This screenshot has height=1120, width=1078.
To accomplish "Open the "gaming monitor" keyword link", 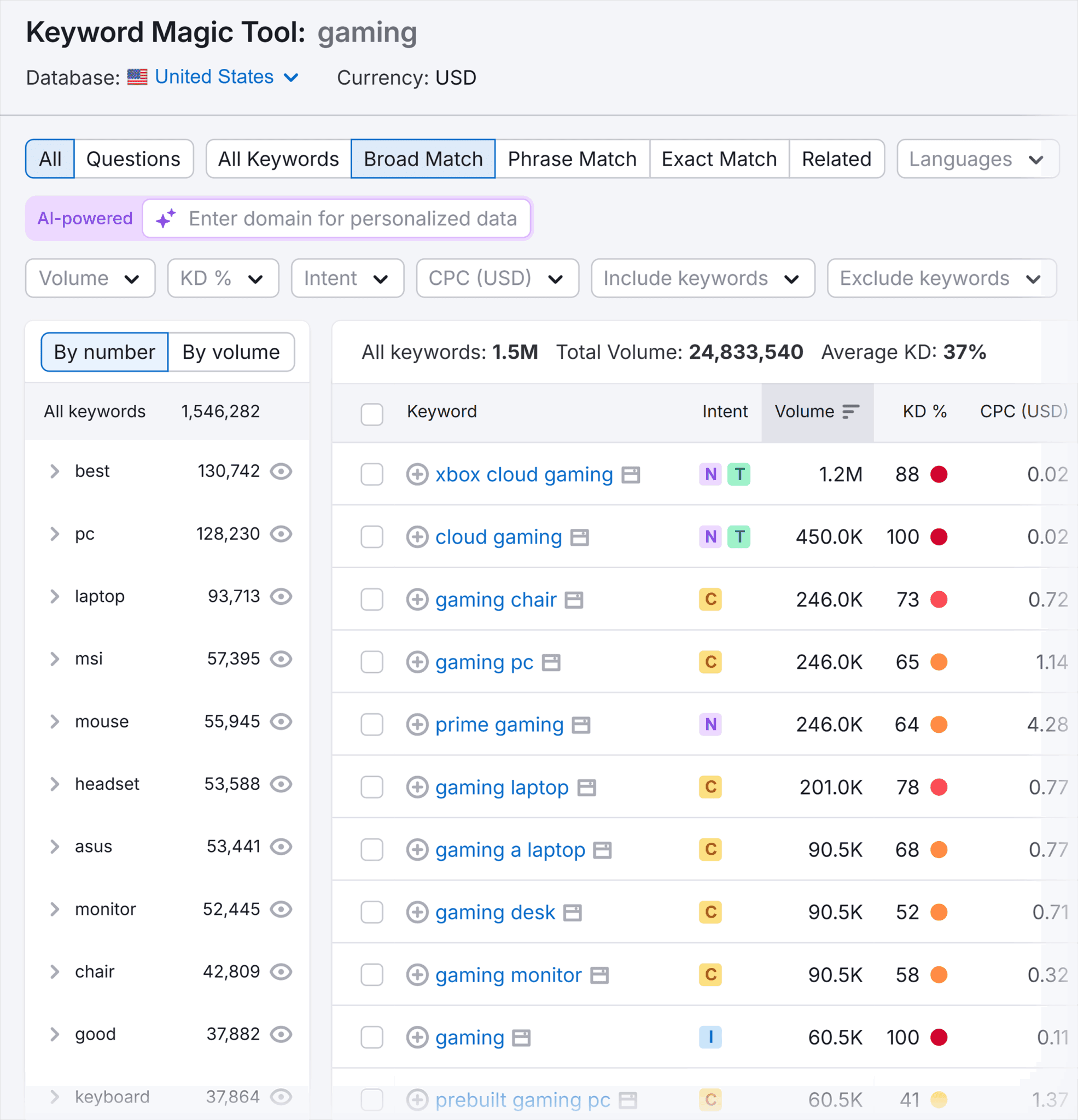I will coord(508,975).
